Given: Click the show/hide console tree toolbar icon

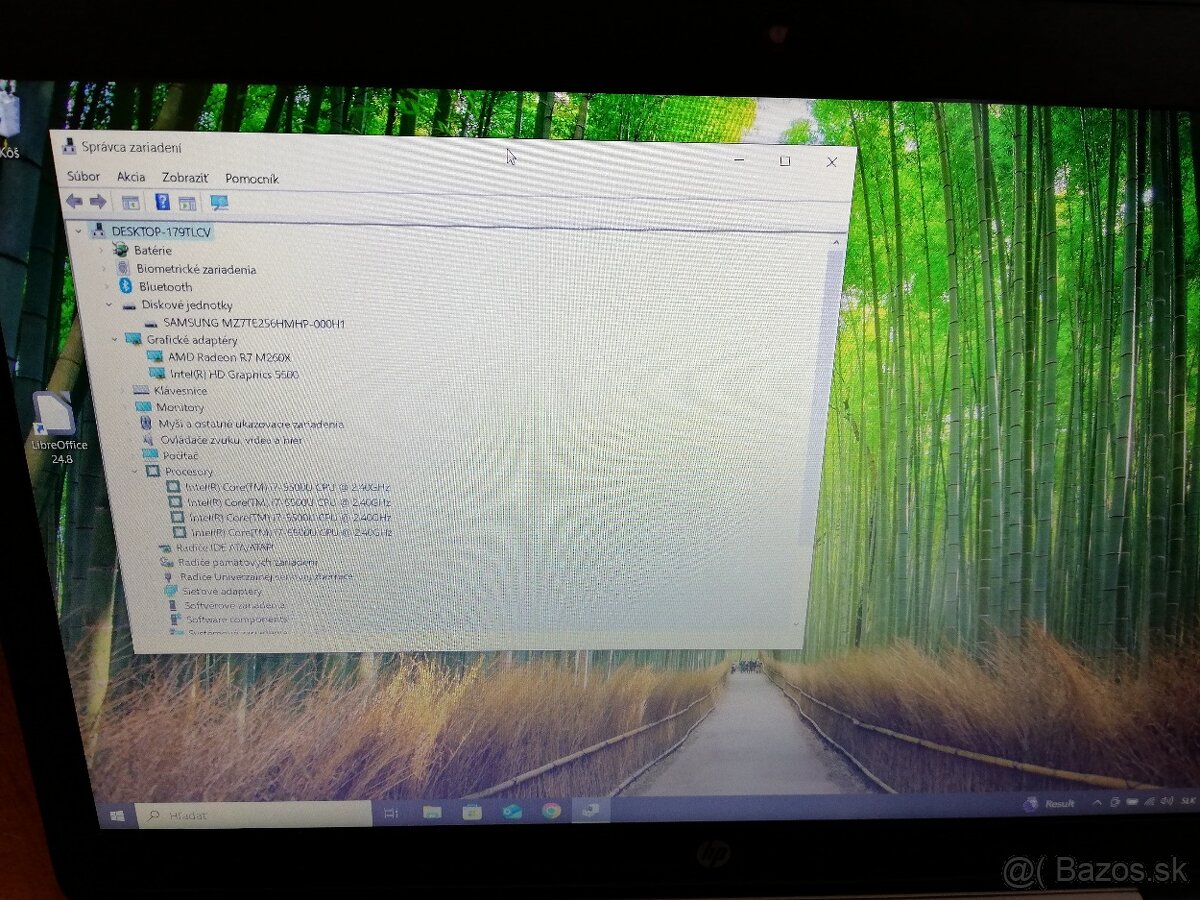Looking at the screenshot, I should tap(131, 202).
